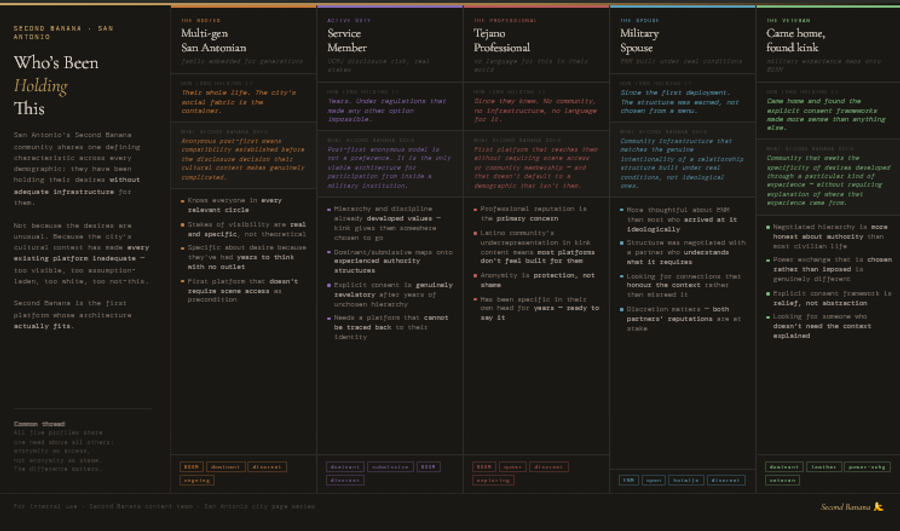The height and width of the screenshot is (531, 900).
Task: Click 'Post-first anonymous model' purple paragraph
Action: coord(389,168)
